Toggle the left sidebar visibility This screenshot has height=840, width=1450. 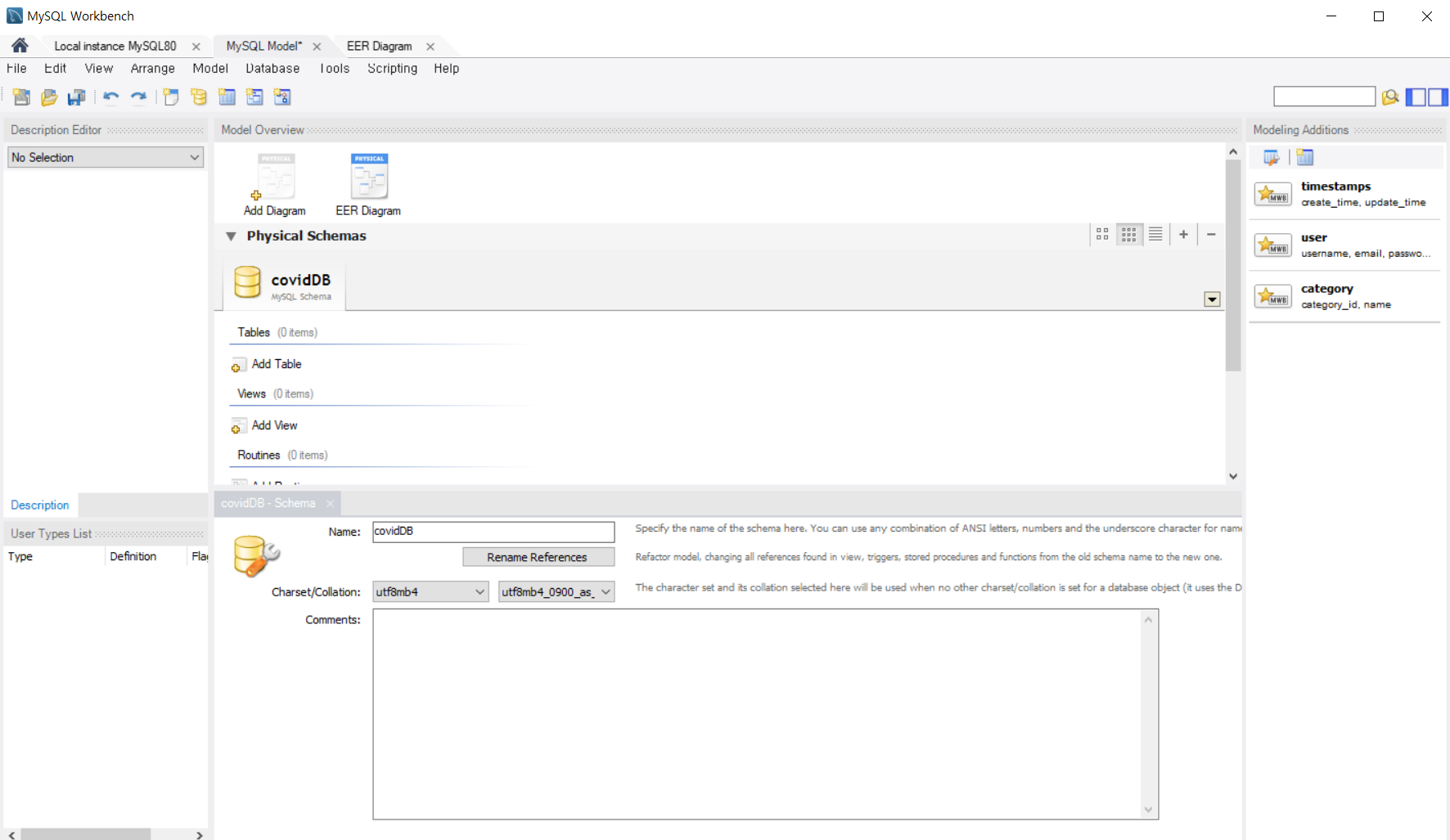point(1416,97)
